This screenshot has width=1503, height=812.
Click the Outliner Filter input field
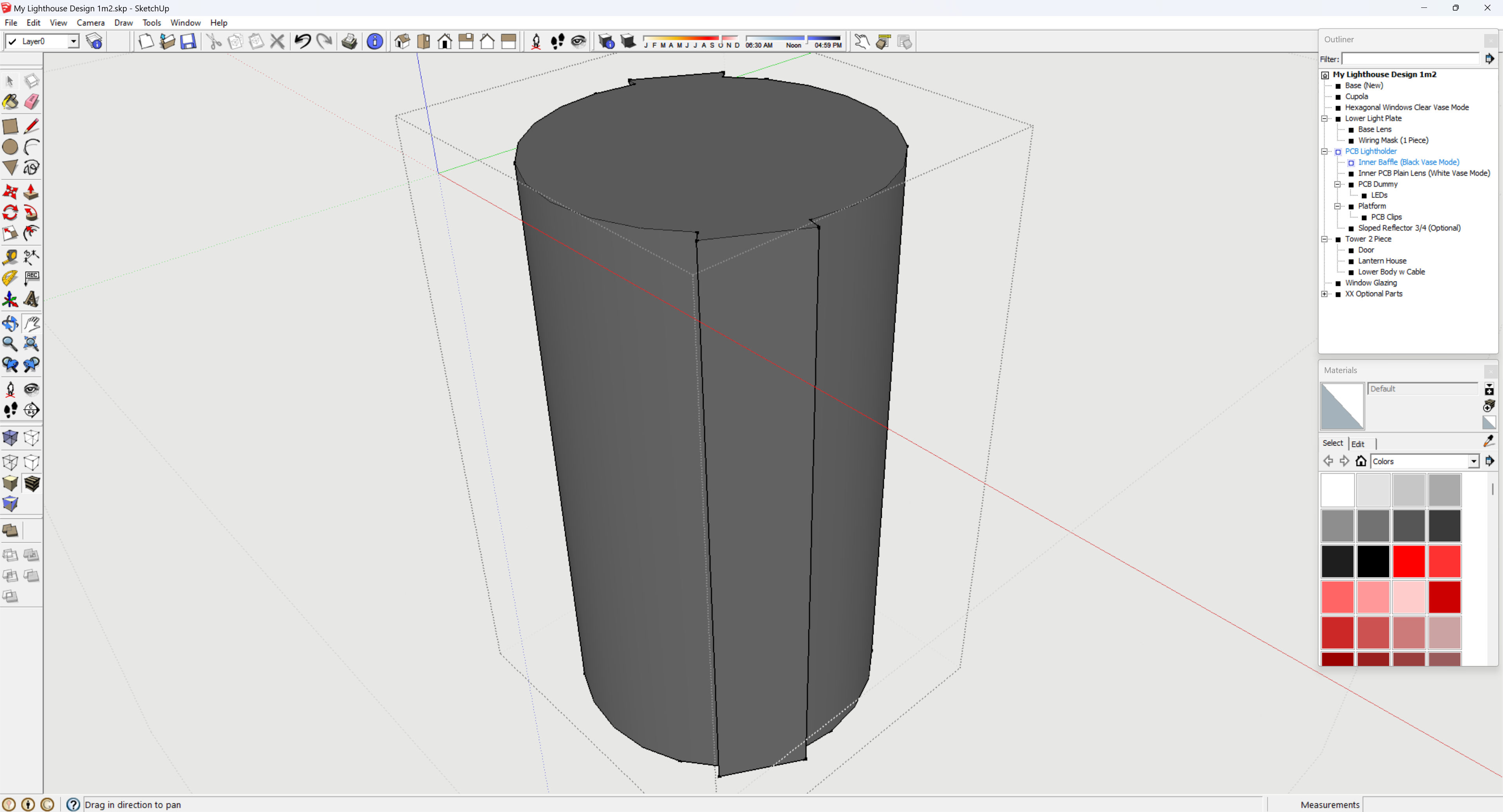tap(1411, 59)
